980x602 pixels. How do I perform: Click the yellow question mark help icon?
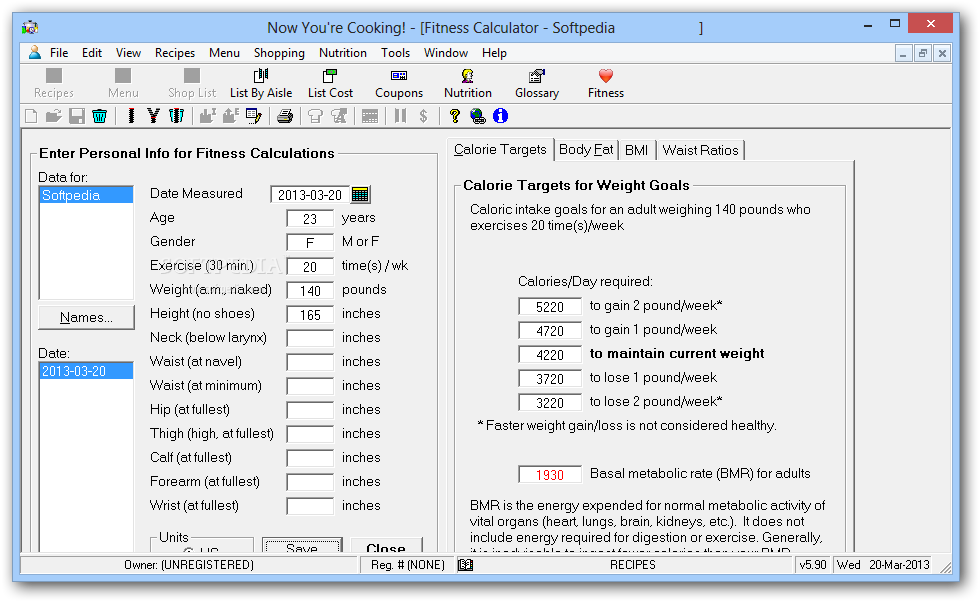pyautogui.click(x=454, y=116)
